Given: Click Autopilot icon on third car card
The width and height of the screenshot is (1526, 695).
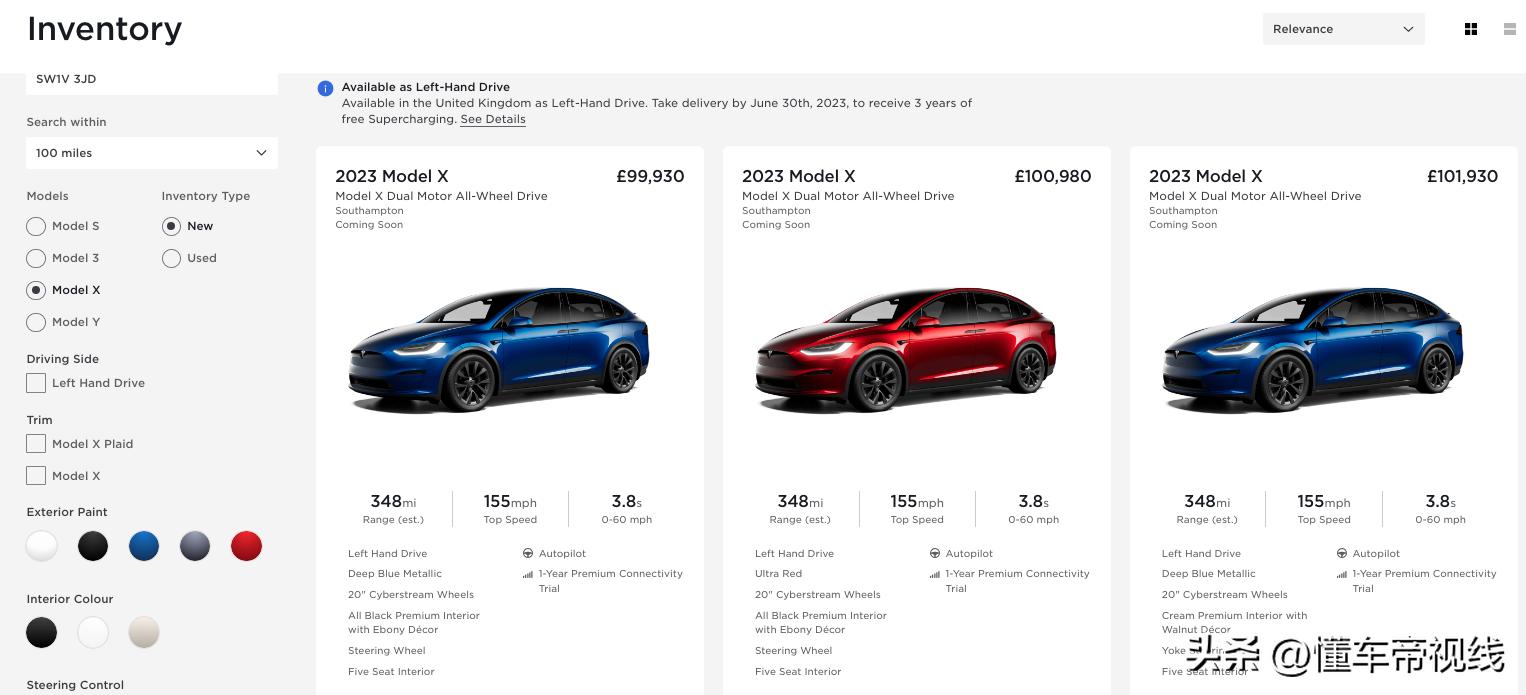Looking at the screenshot, I should pyautogui.click(x=1342, y=553).
